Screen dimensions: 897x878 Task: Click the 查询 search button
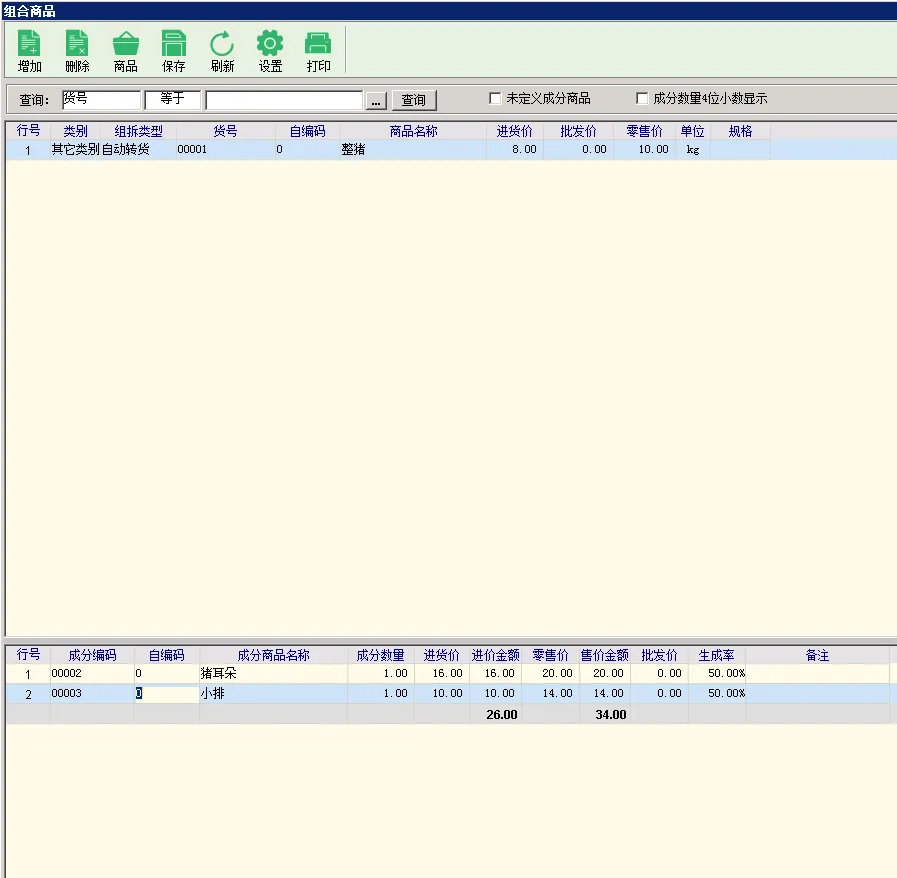click(413, 100)
